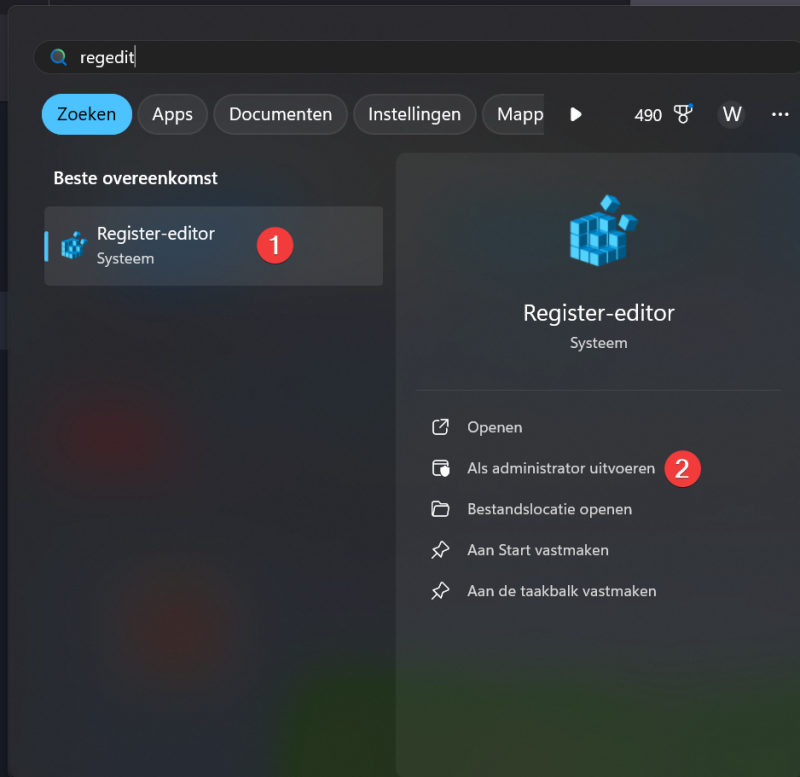Click the Register-editor title in details pane

tap(598, 313)
